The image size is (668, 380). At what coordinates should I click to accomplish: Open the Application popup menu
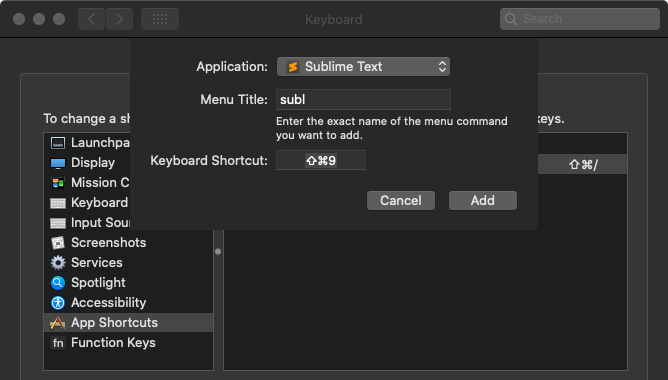tap(363, 67)
